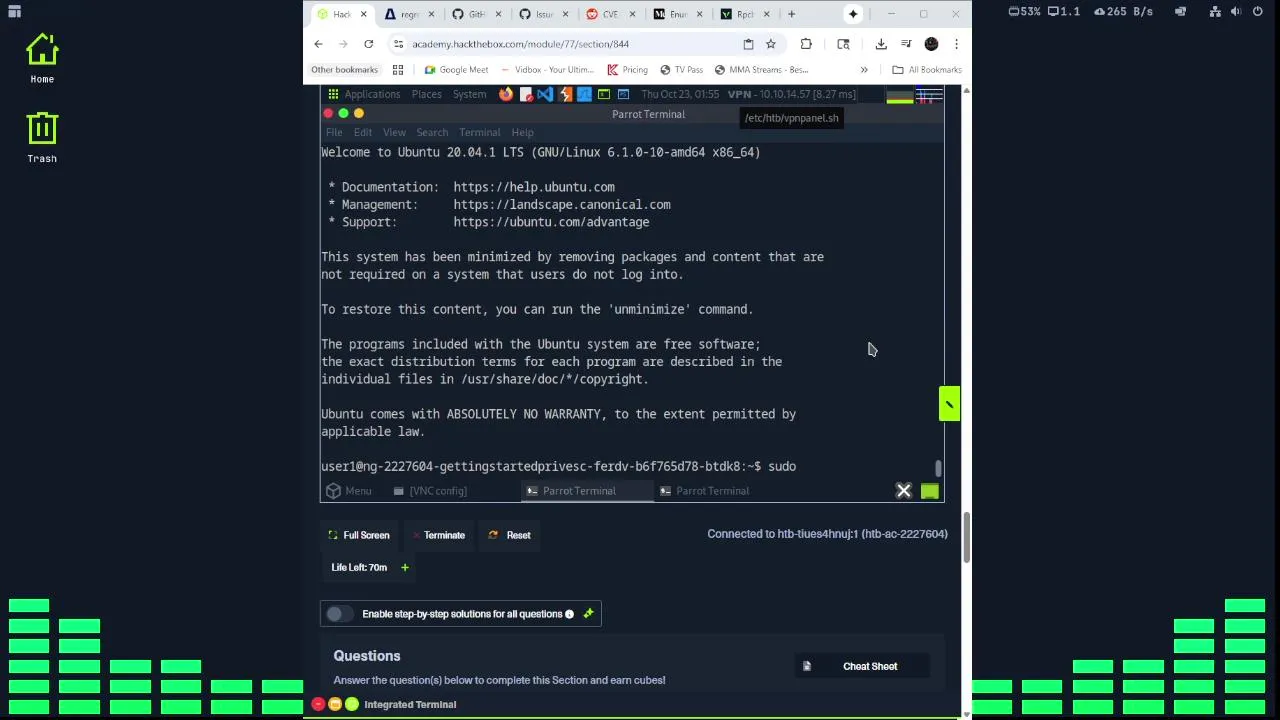Click the Gemini sparkle button in tab strip
Image resolution: width=1280 pixels, height=720 pixels.
pyautogui.click(x=853, y=14)
